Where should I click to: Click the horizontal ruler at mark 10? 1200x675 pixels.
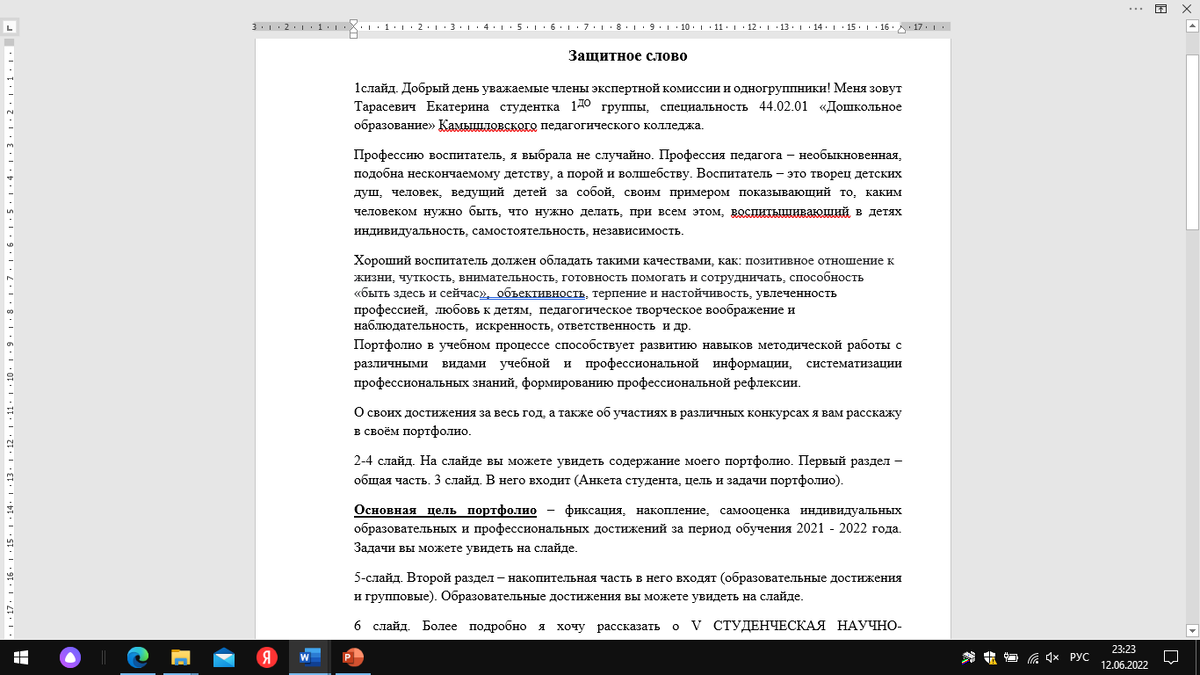tap(685, 27)
